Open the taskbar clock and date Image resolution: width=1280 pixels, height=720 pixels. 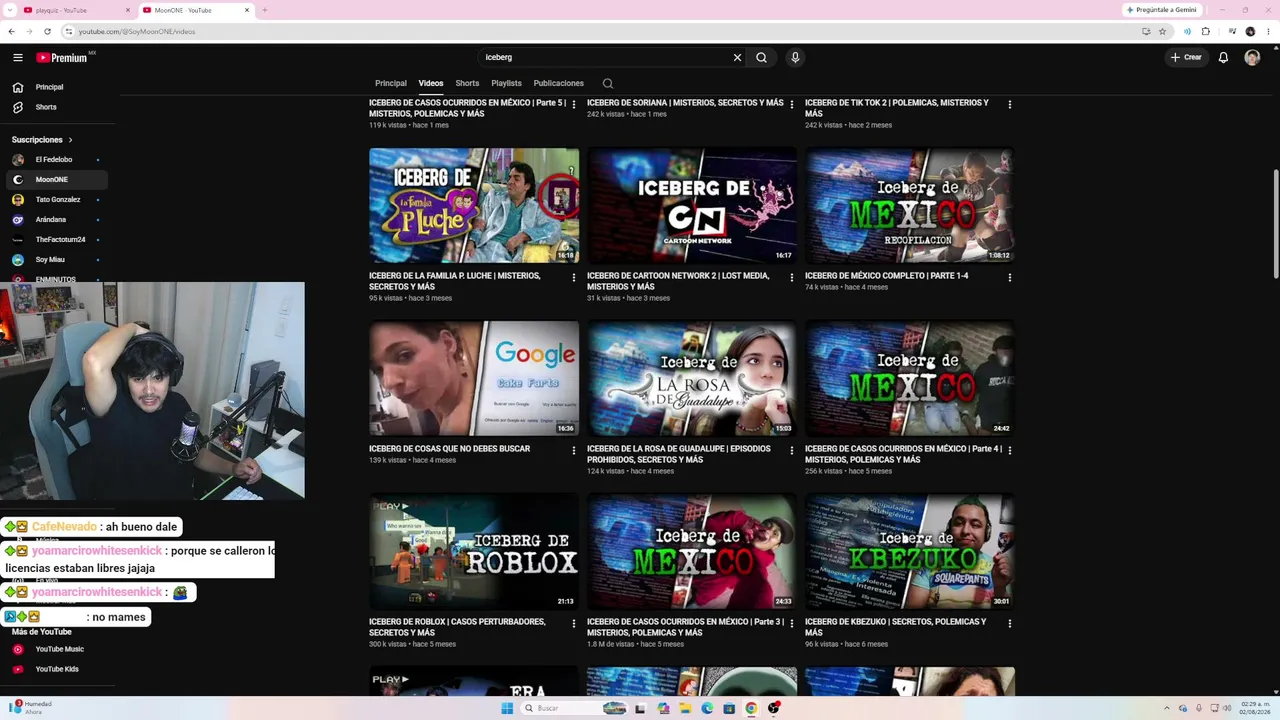(1255, 708)
